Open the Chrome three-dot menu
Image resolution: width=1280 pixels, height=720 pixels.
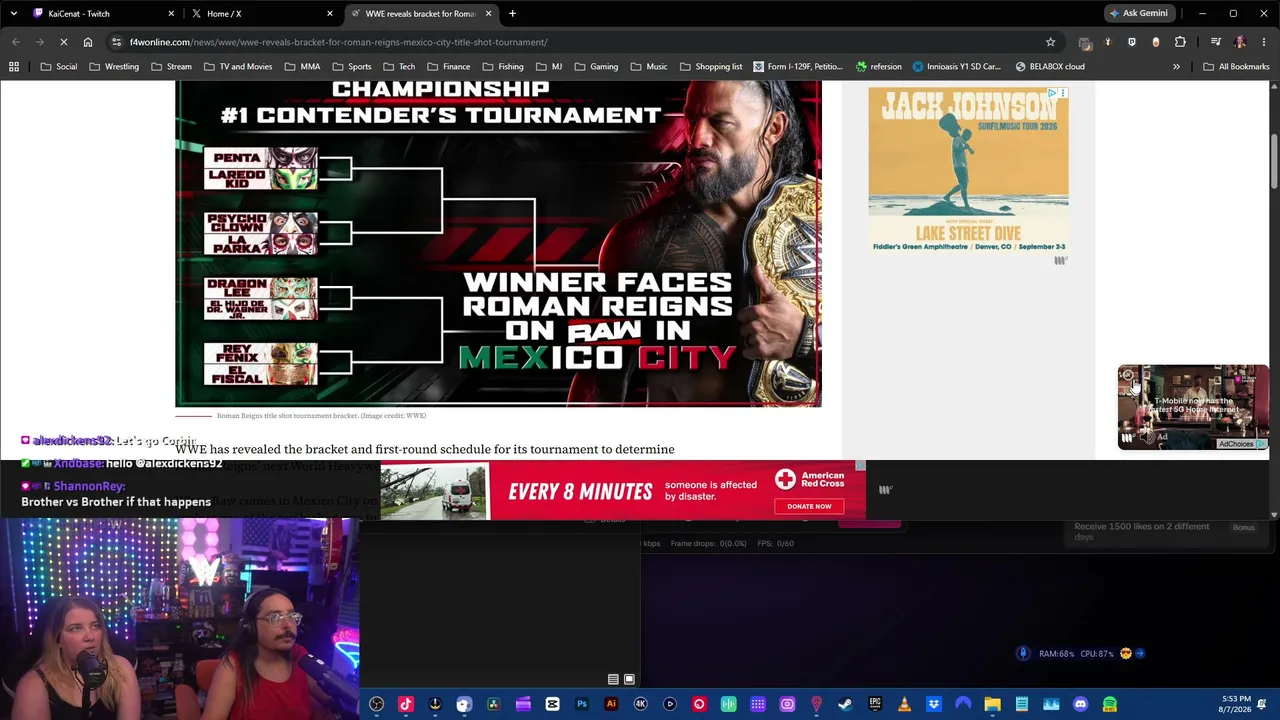pyautogui.click(x=1263, y=42)
